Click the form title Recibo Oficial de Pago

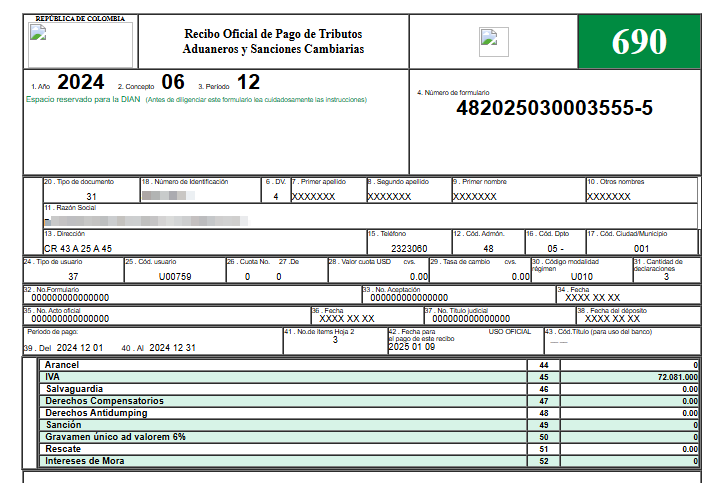click(272, 34)
